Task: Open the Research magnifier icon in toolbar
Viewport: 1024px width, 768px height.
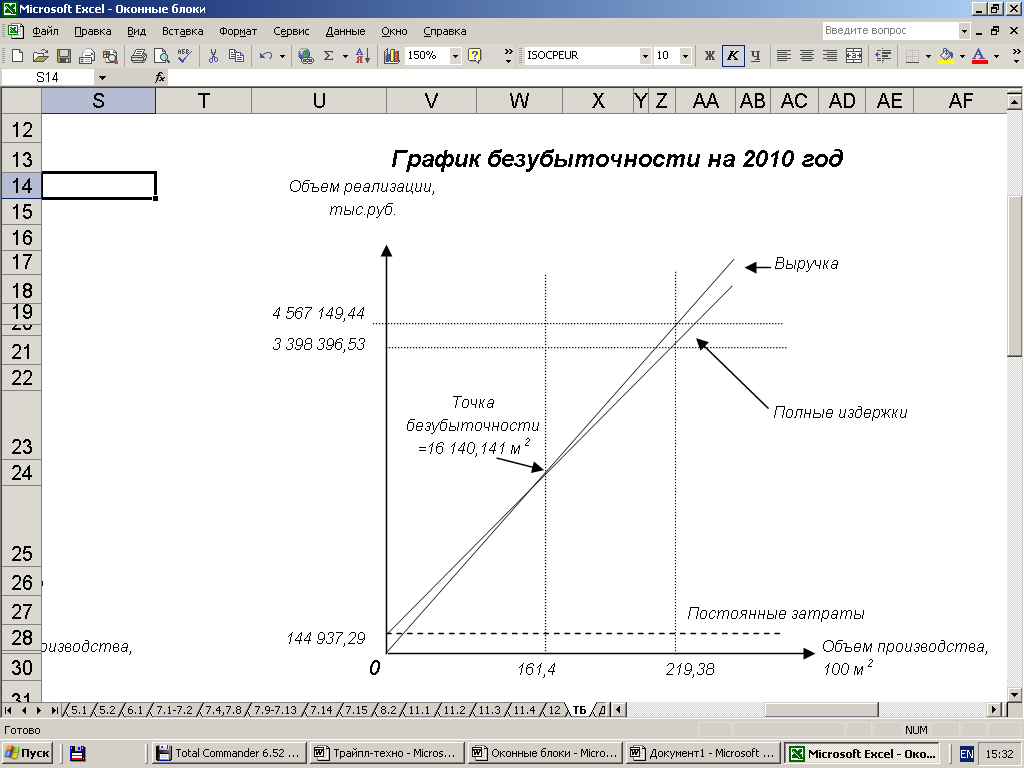Action: [x=110, y=56]
